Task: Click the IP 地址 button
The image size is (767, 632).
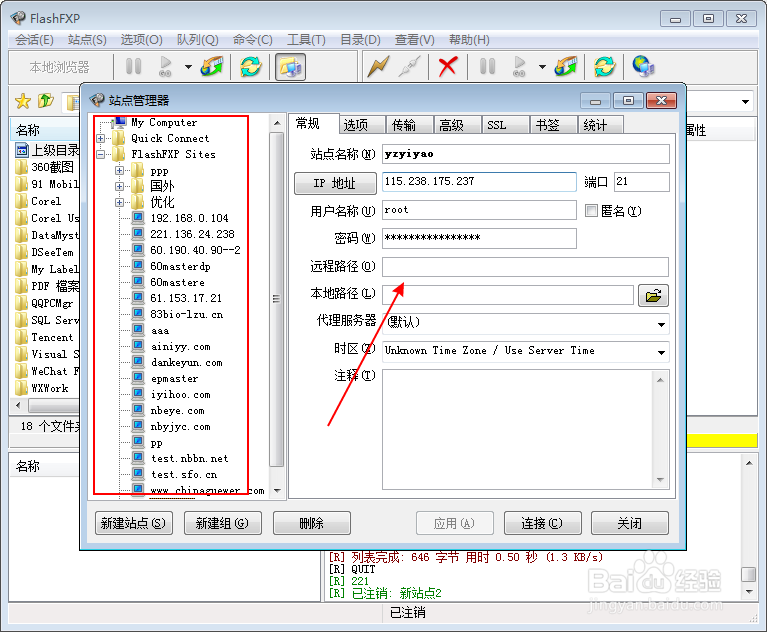Action: tap(335, 183)
